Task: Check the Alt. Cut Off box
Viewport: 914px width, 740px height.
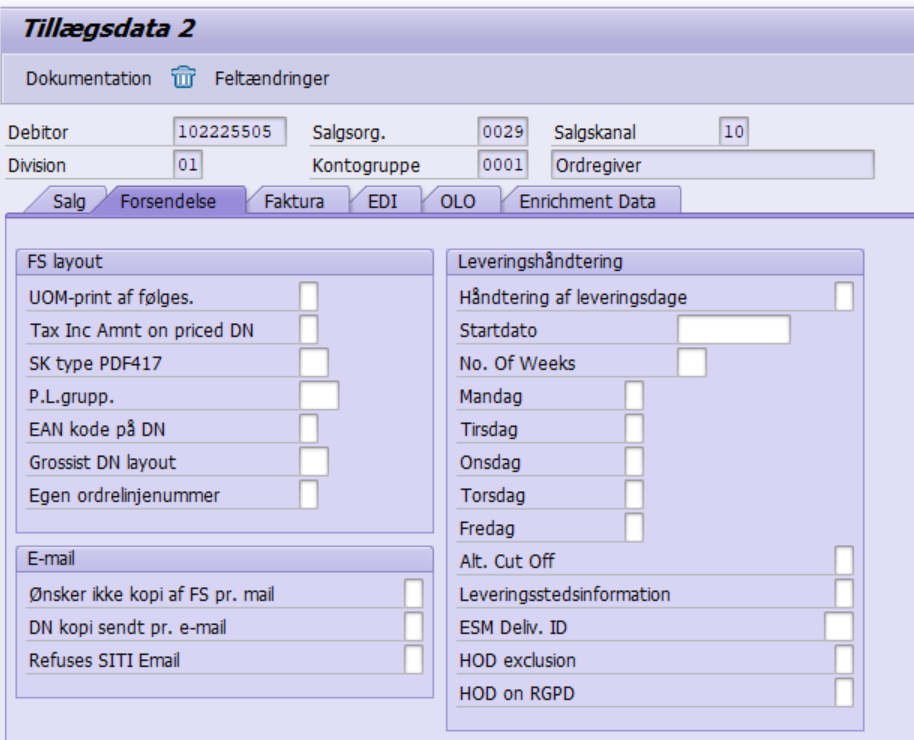Action: coord(844,561)
